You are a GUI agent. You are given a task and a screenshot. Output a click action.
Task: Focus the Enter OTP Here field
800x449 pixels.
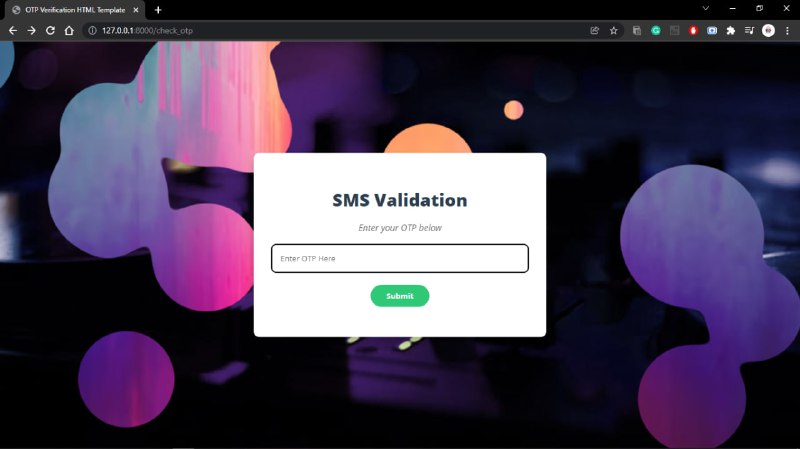tap(399, 258)
